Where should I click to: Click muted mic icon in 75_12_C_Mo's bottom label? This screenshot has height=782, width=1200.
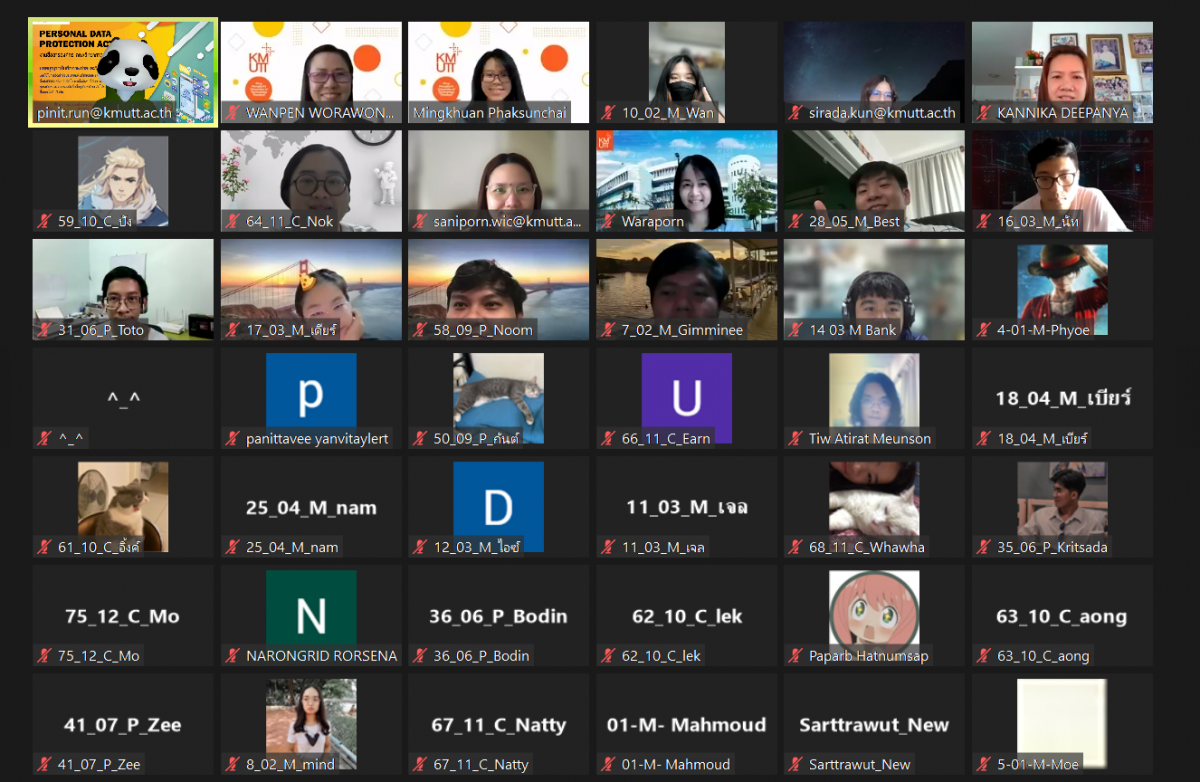(44, 656)
